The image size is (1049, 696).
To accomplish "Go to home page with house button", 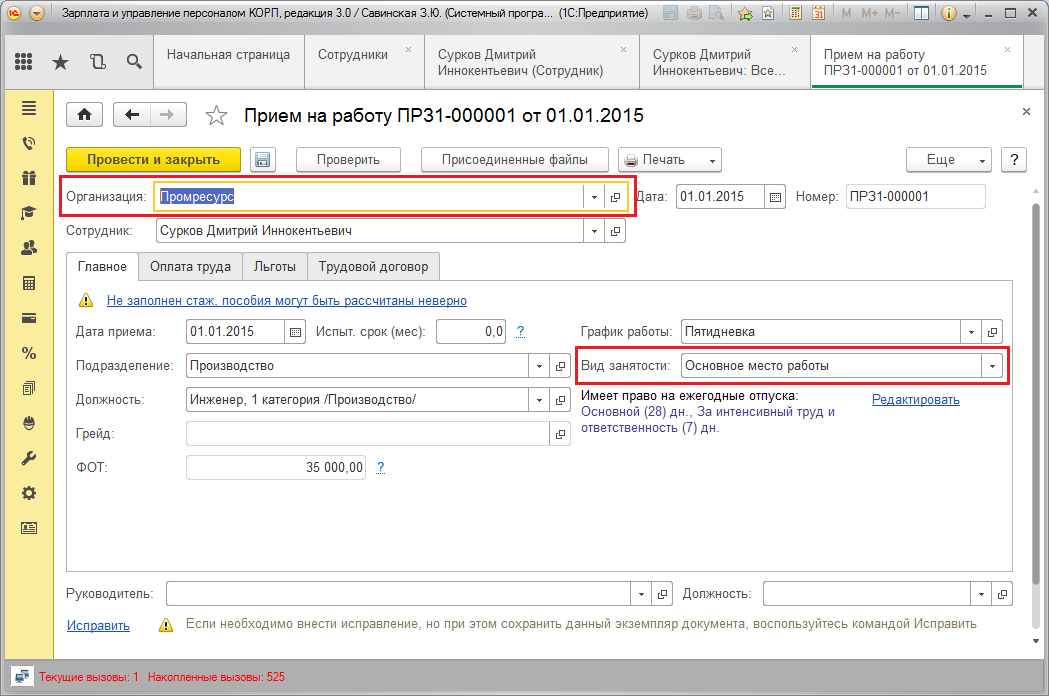I will tap(84, 114).
